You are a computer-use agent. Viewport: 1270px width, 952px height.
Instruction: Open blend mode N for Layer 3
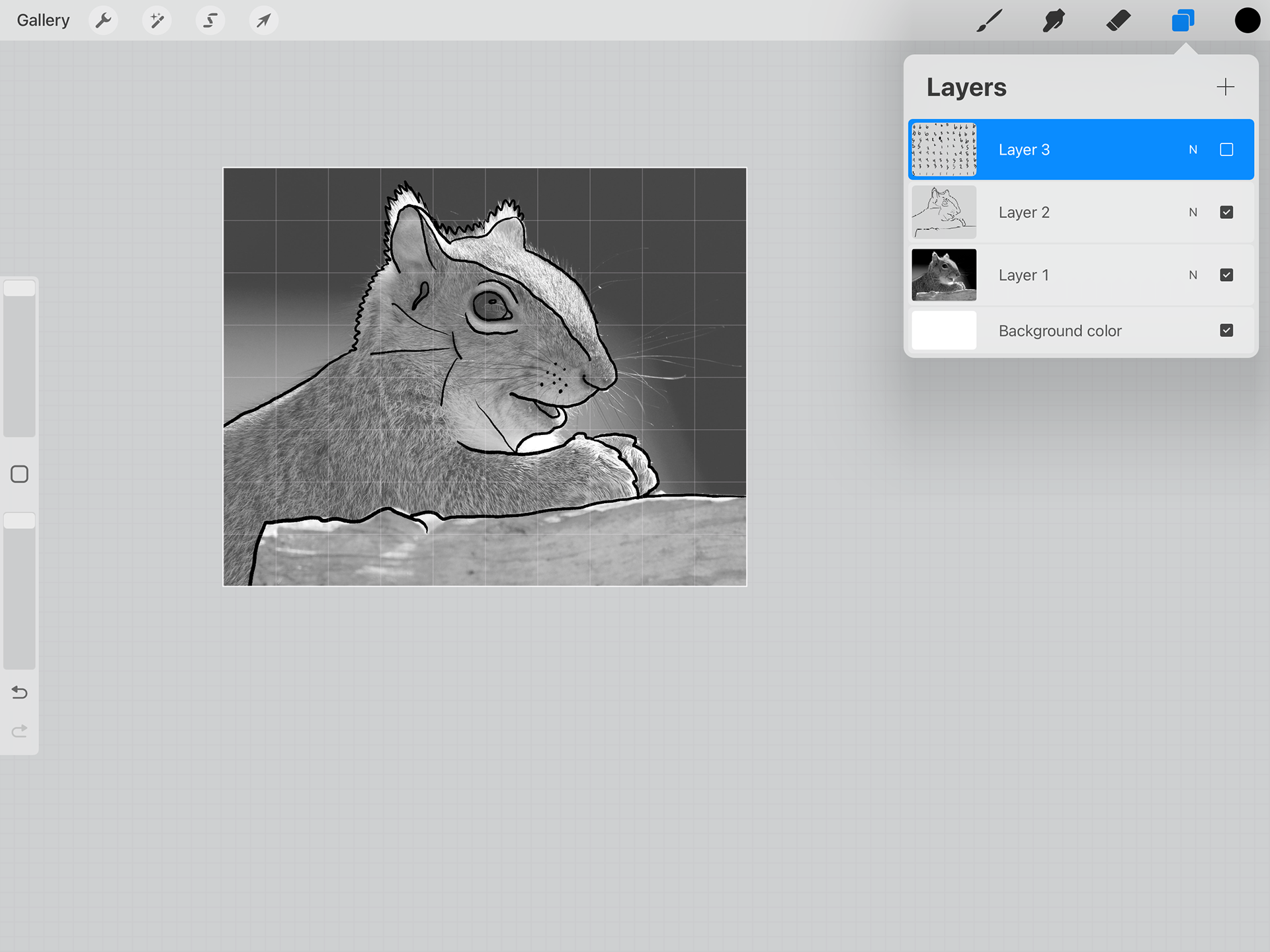1193,149
